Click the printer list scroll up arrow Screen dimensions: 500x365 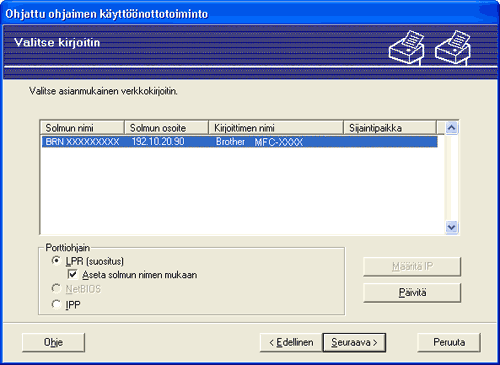tap(452, 128)
